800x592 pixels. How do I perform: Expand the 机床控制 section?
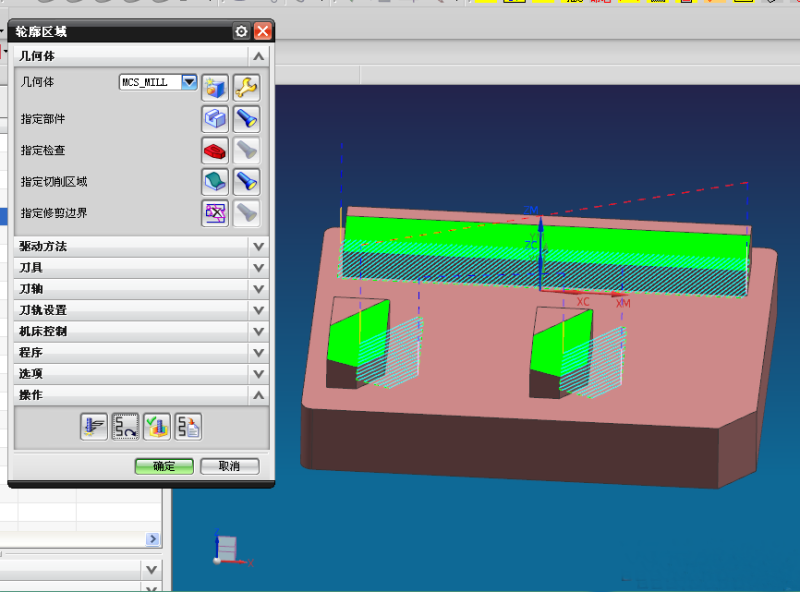258,331
